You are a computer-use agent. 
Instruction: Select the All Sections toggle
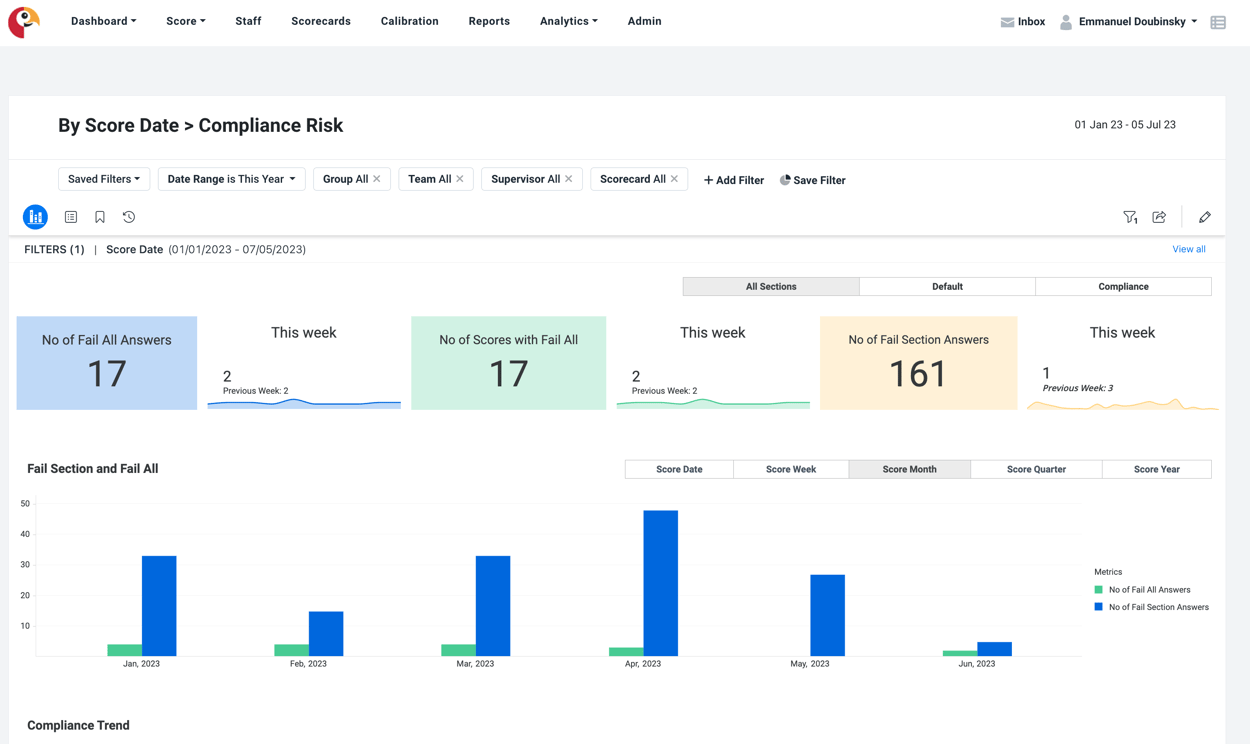(x=771, y=287)
